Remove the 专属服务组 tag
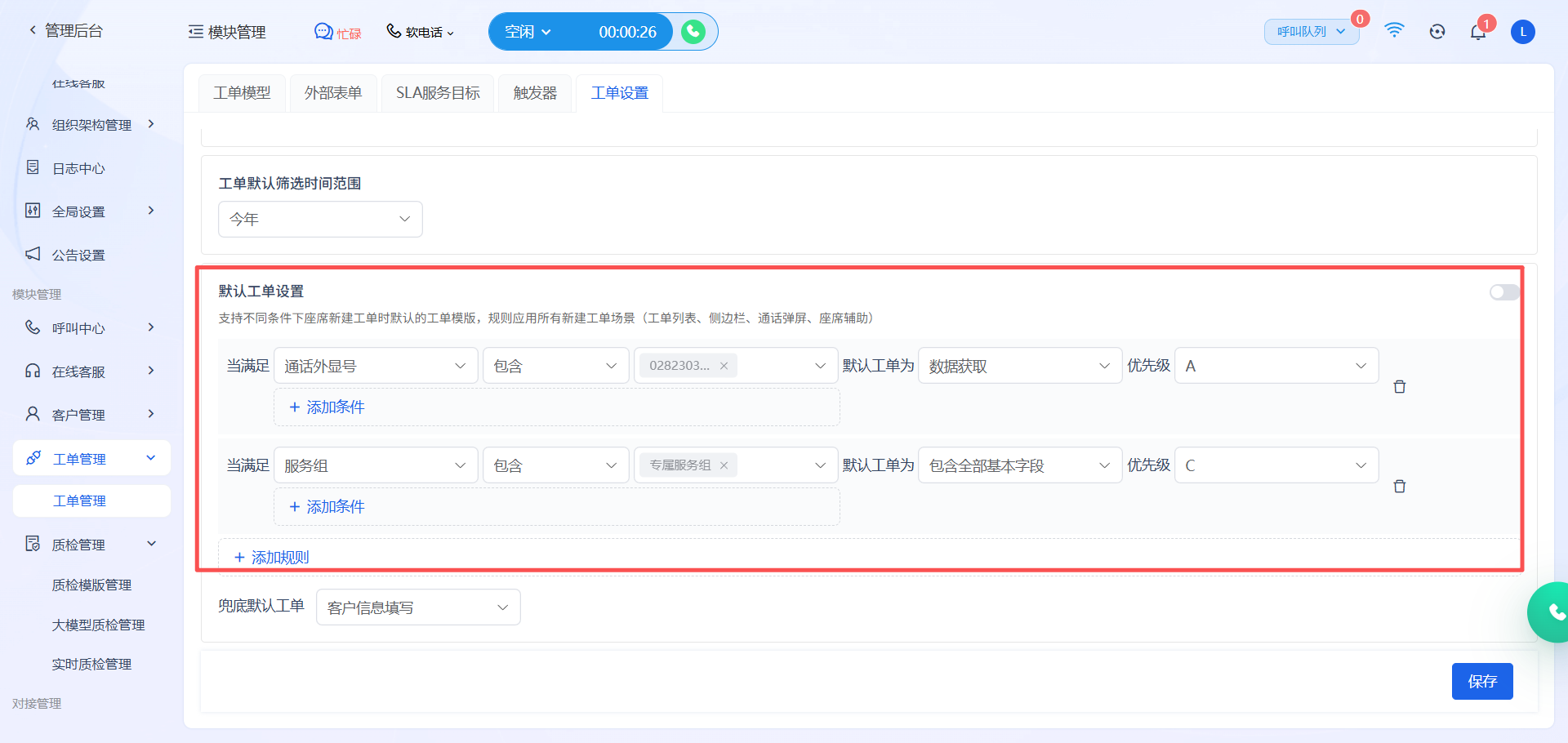 tap(724, 465)
